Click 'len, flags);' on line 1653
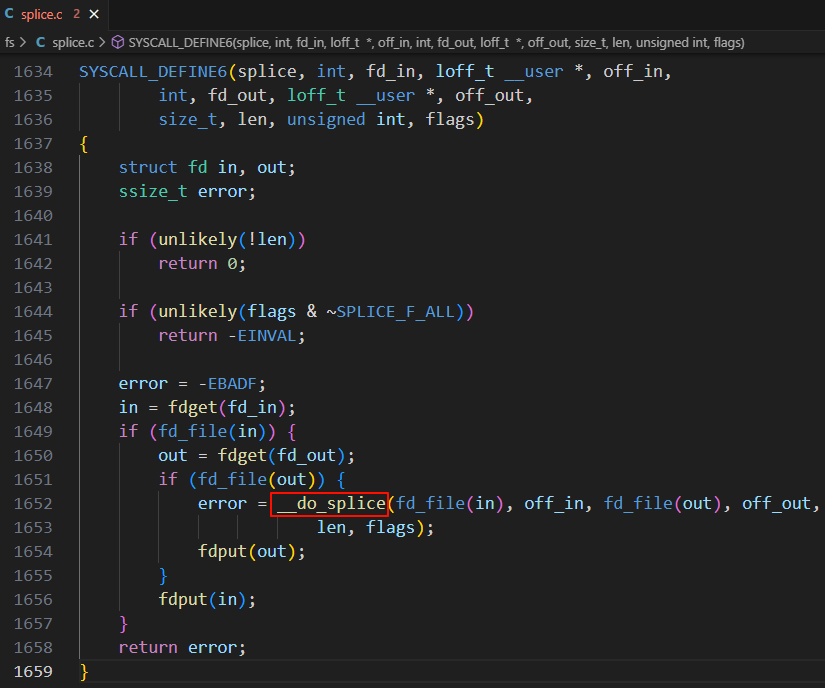This screenshot has height=688, width=825. click(376, 528)
